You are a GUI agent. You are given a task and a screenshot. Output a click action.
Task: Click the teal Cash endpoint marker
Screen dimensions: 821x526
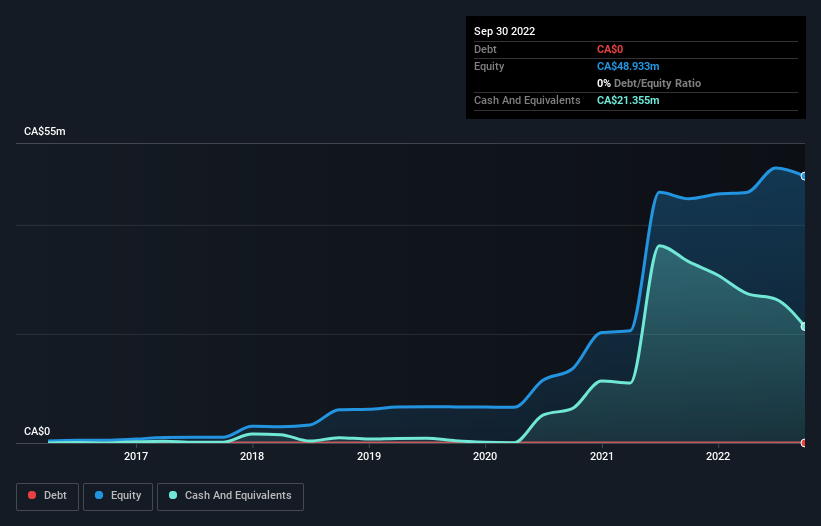[x=804, y=327]
